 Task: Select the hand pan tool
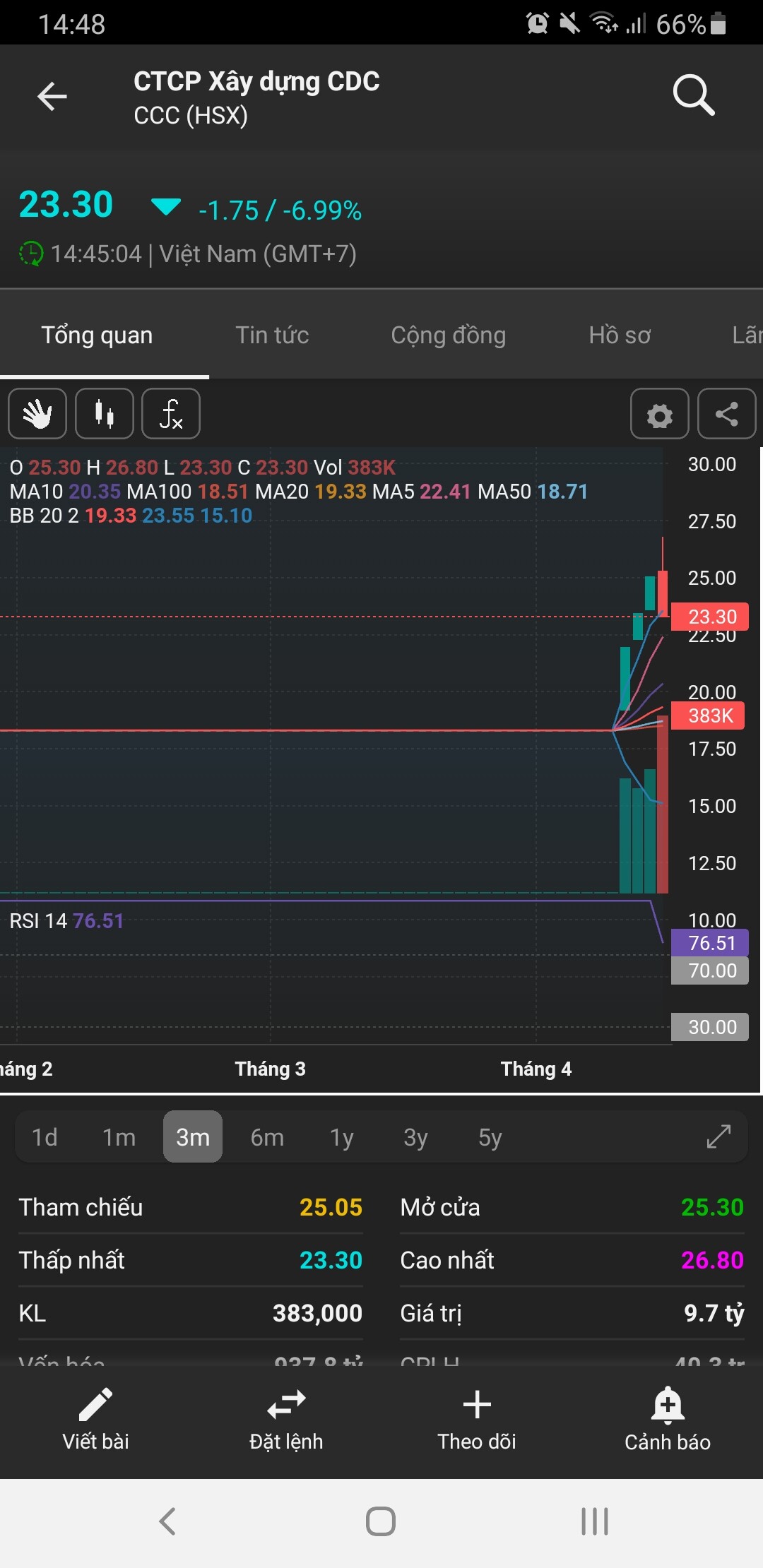37,414
